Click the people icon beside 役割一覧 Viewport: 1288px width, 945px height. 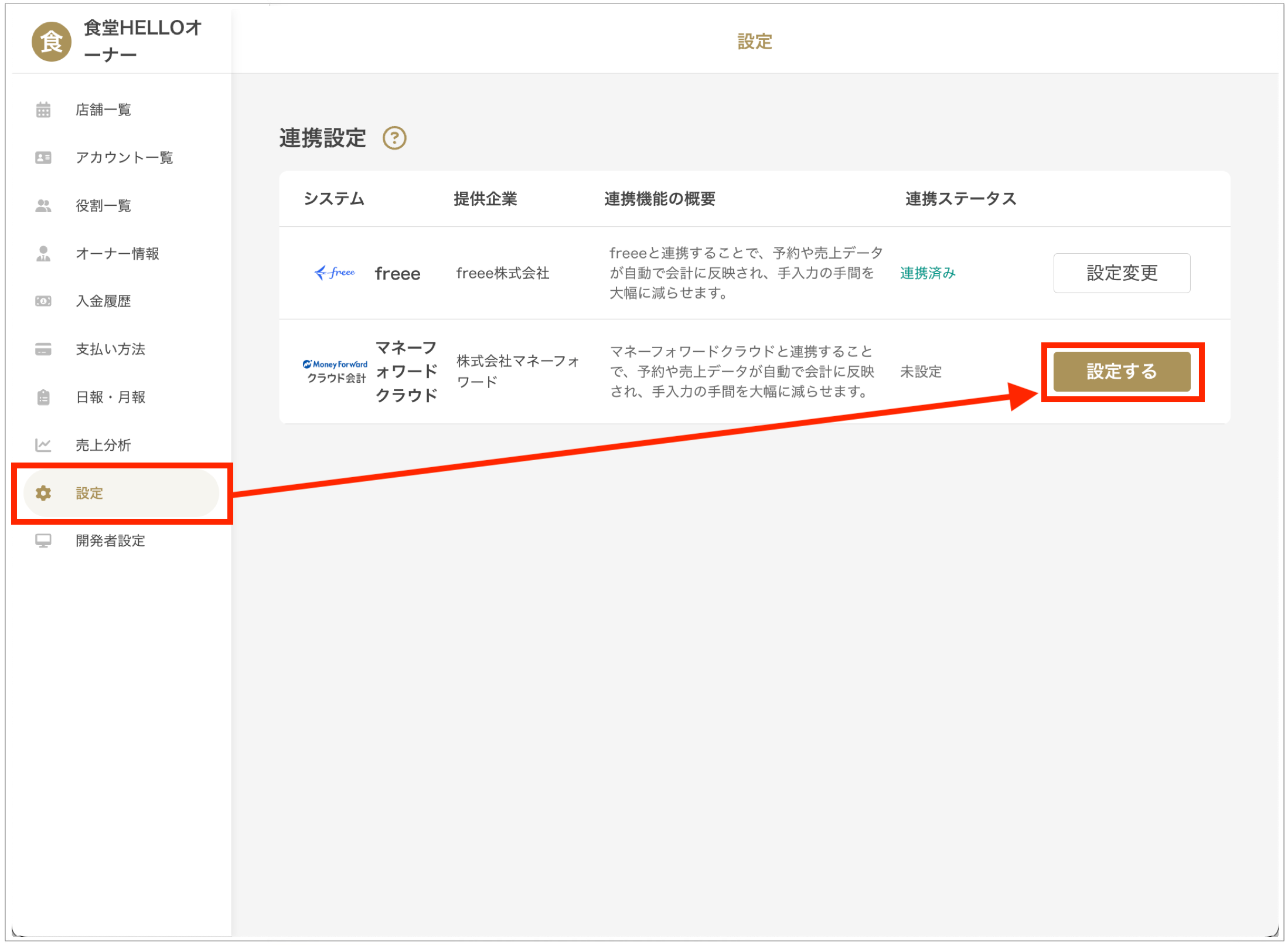tap(43, 206)
